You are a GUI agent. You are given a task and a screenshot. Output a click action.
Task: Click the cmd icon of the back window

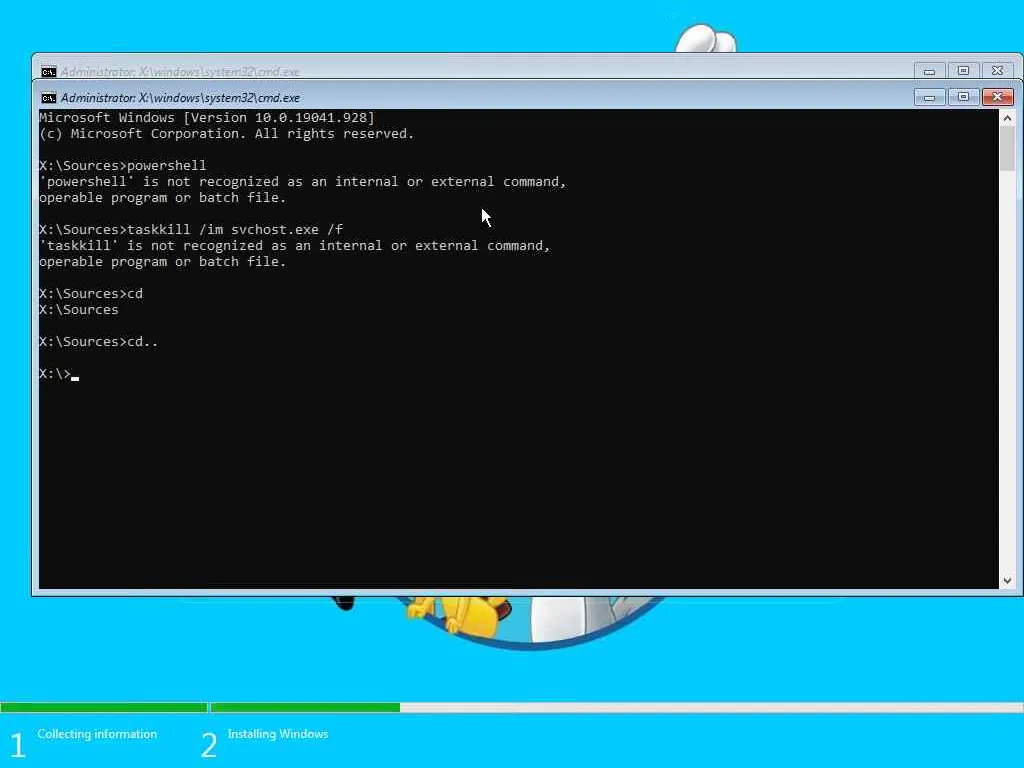point(48,72)
